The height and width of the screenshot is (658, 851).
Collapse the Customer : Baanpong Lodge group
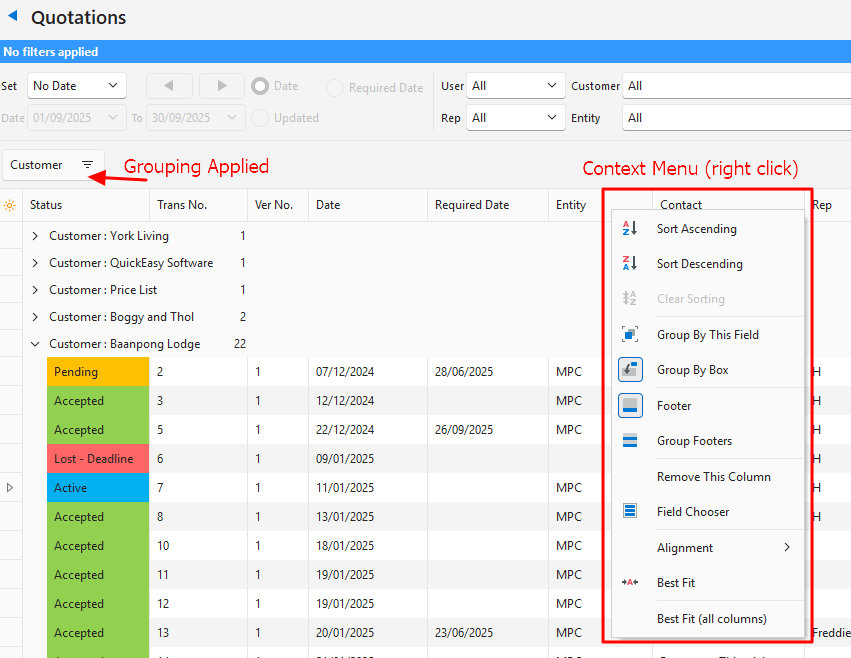[36, 344]
